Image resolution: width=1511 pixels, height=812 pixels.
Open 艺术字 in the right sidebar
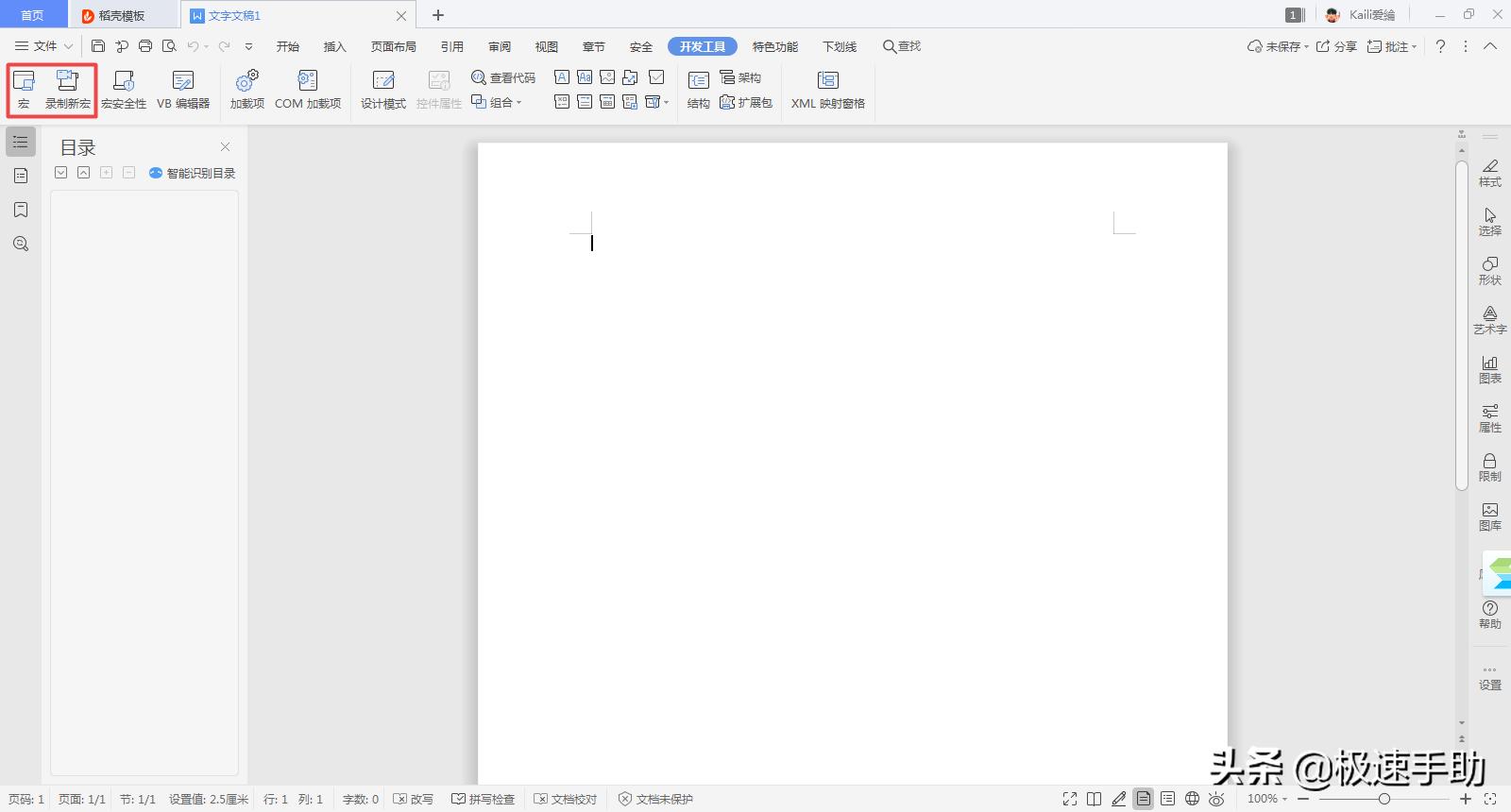(1489, 319)
